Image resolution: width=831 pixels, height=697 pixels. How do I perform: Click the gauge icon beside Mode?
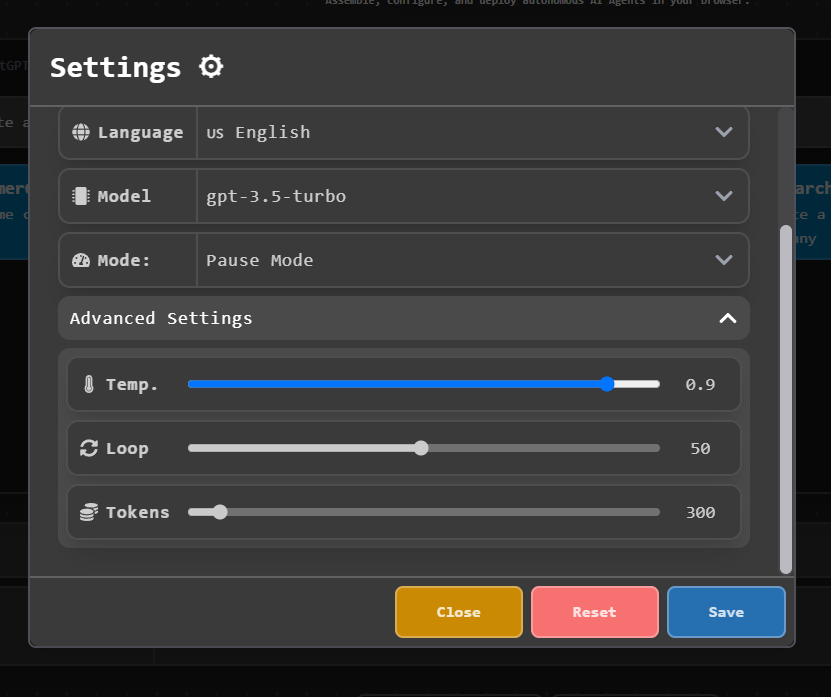[x=81, y=260]
